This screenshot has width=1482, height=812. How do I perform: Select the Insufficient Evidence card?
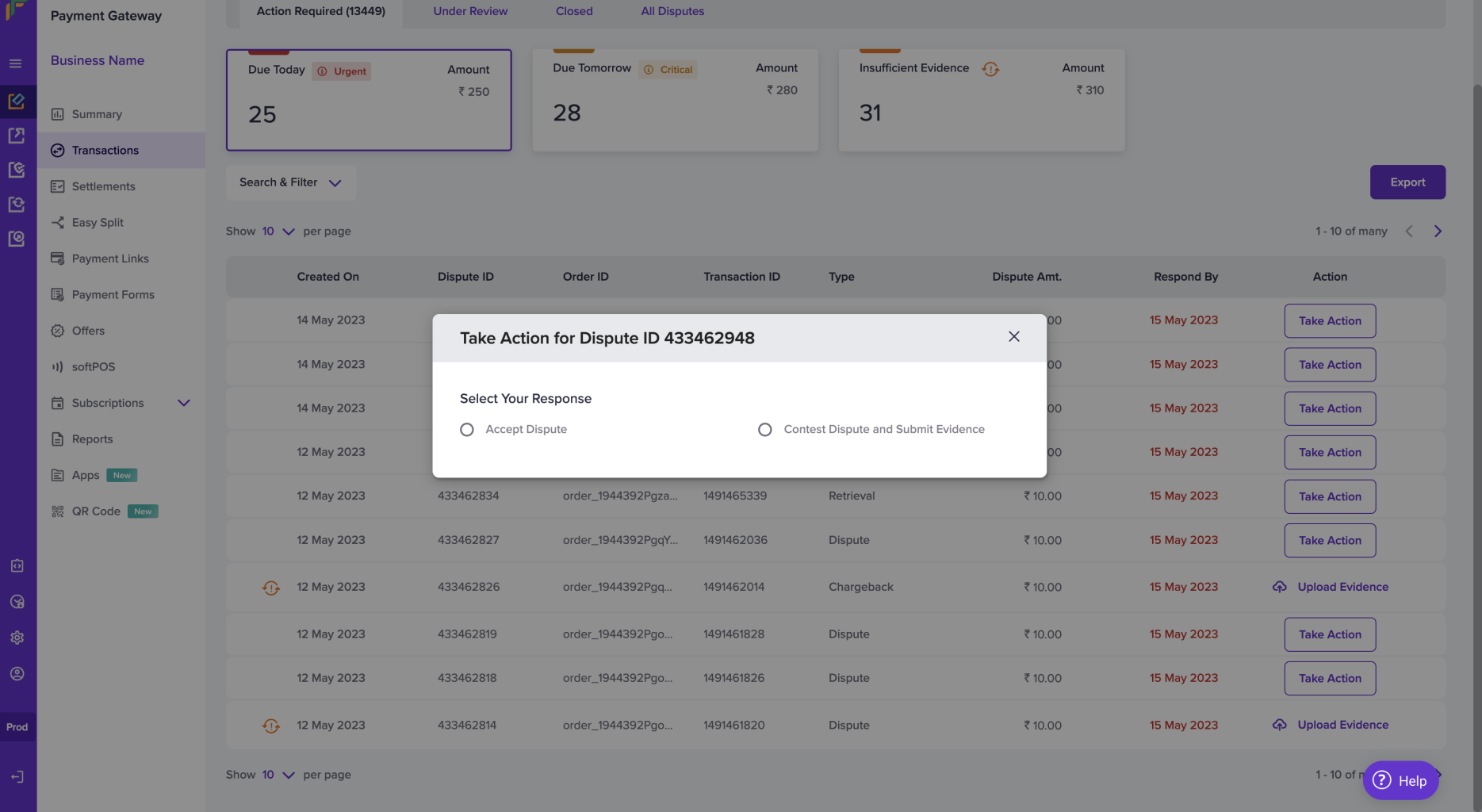coord(982,100)
